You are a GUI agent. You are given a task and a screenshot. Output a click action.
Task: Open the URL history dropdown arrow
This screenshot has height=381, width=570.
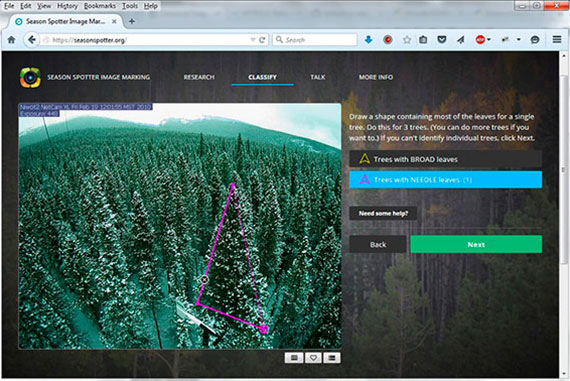click(253, 40)
